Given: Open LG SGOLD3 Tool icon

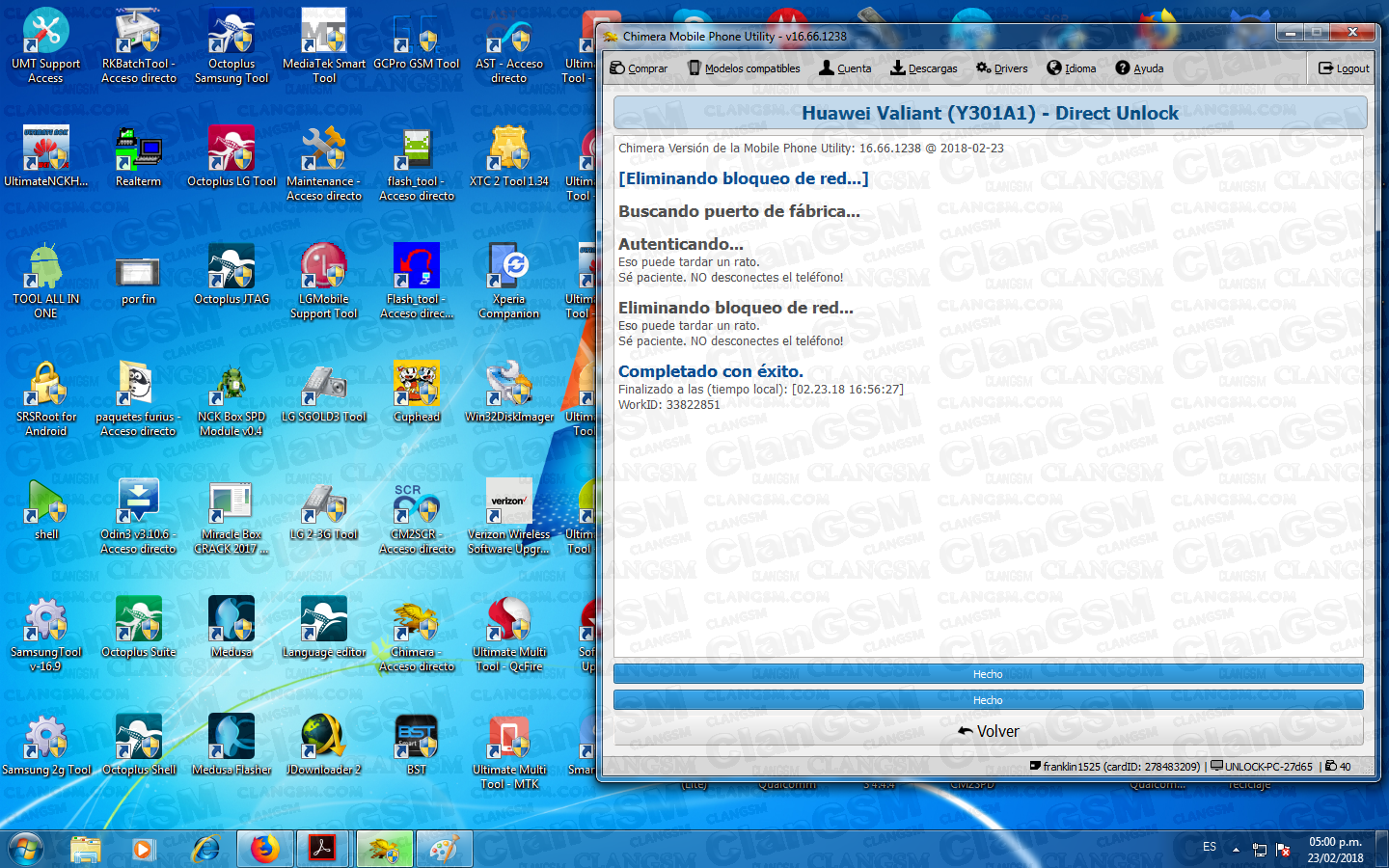Looking at the screenshot, I should [x=324, y=392].
